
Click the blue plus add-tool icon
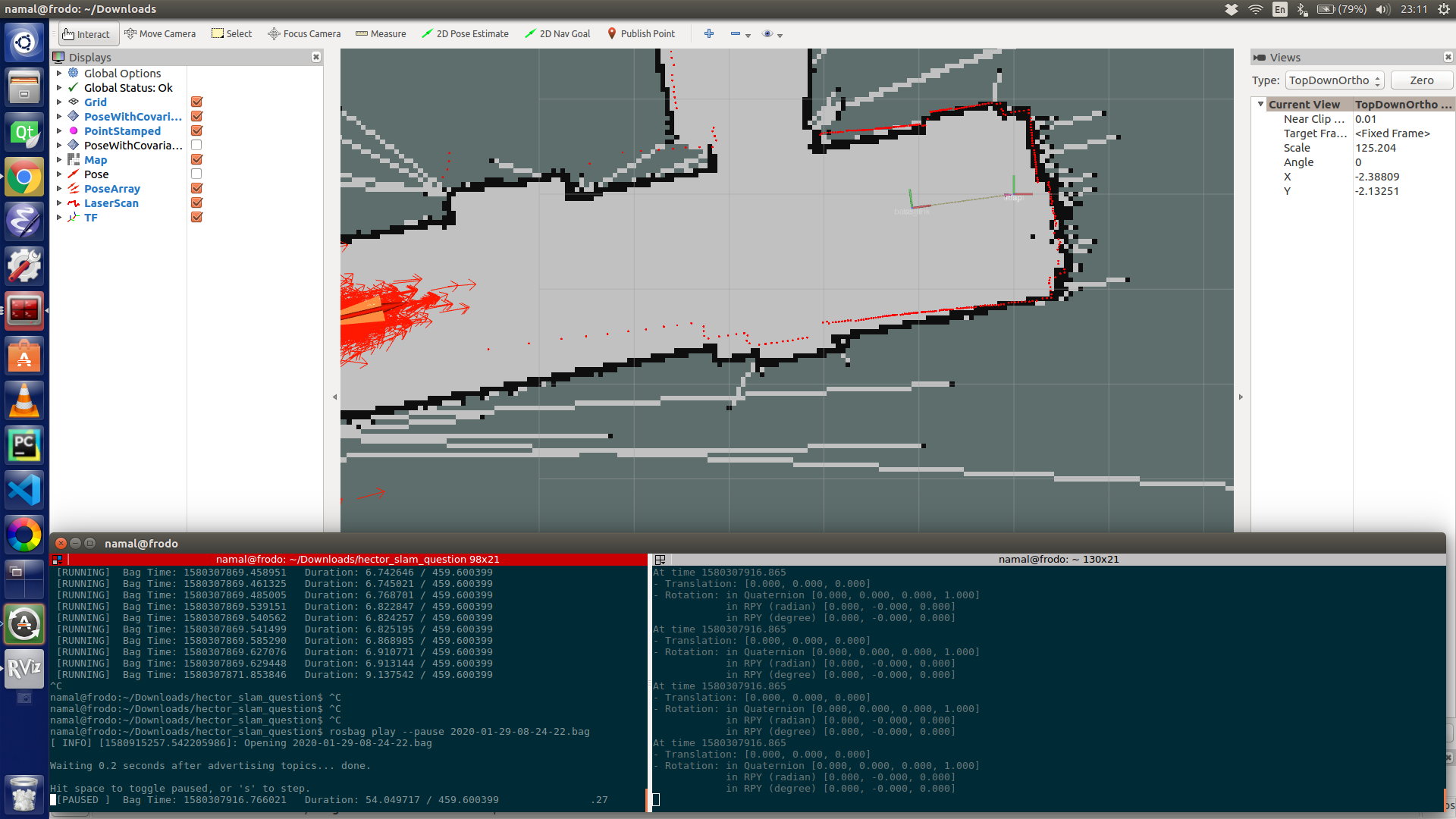click(x=709, y=34)
